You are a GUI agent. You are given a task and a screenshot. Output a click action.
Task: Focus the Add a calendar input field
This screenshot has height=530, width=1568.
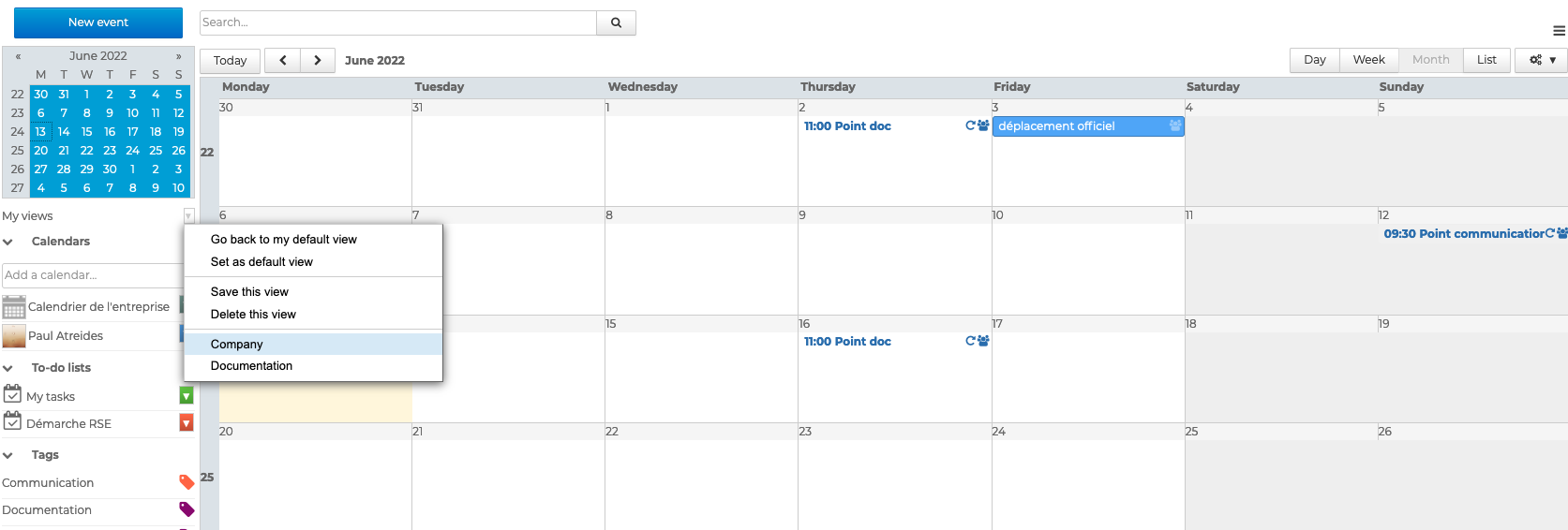pos(92,275)
